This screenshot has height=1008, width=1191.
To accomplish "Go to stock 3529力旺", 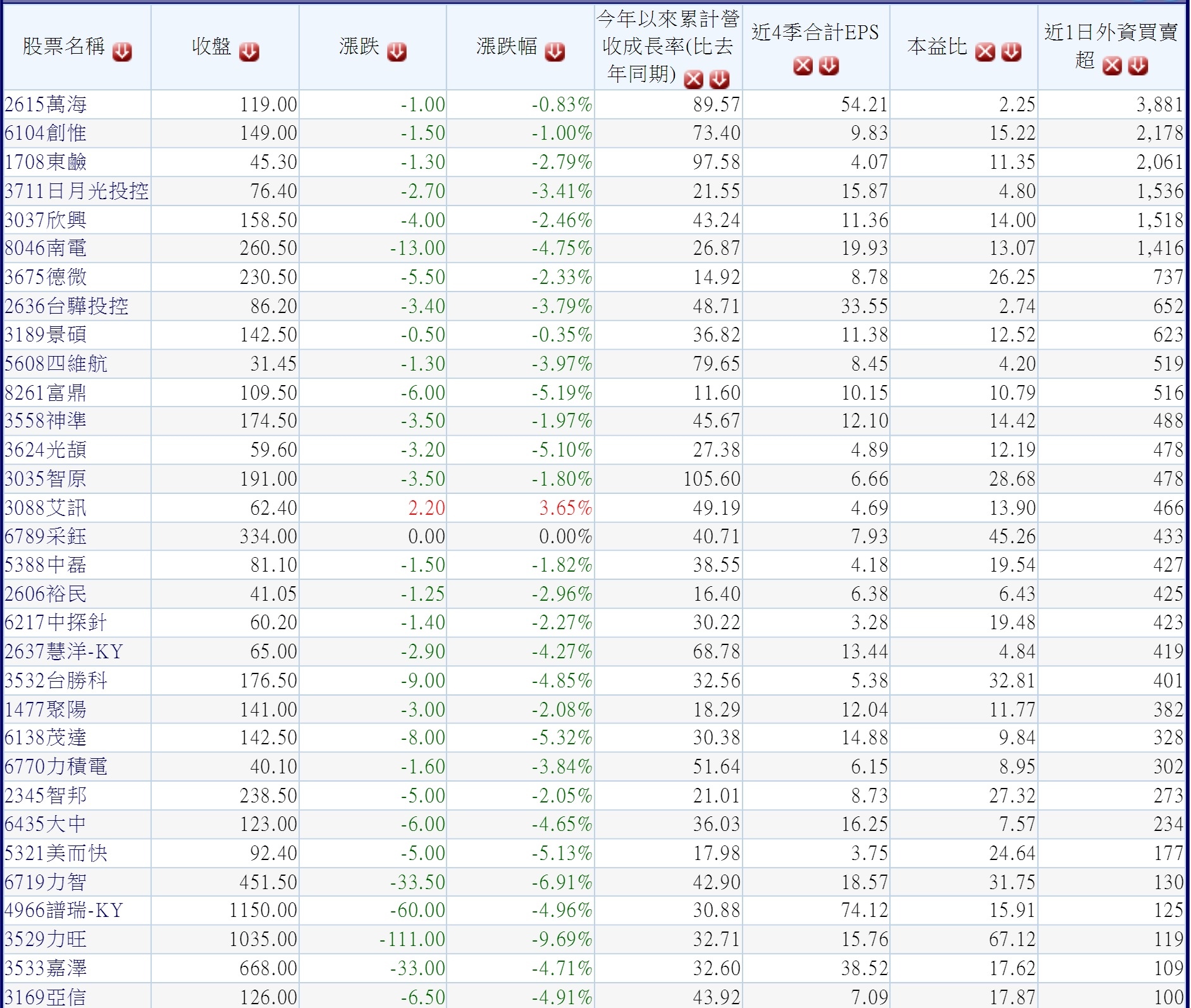I will [x=46, y=939].
